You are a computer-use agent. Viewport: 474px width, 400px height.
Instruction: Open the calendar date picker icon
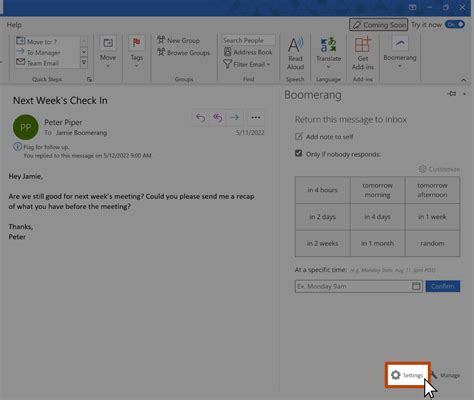coord(416,286)
